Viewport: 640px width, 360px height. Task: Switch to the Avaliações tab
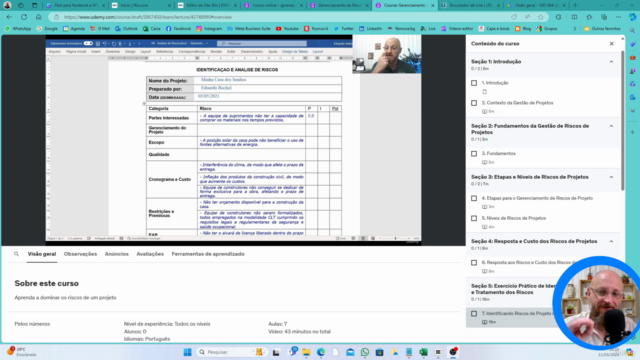[x=150, y=254]
